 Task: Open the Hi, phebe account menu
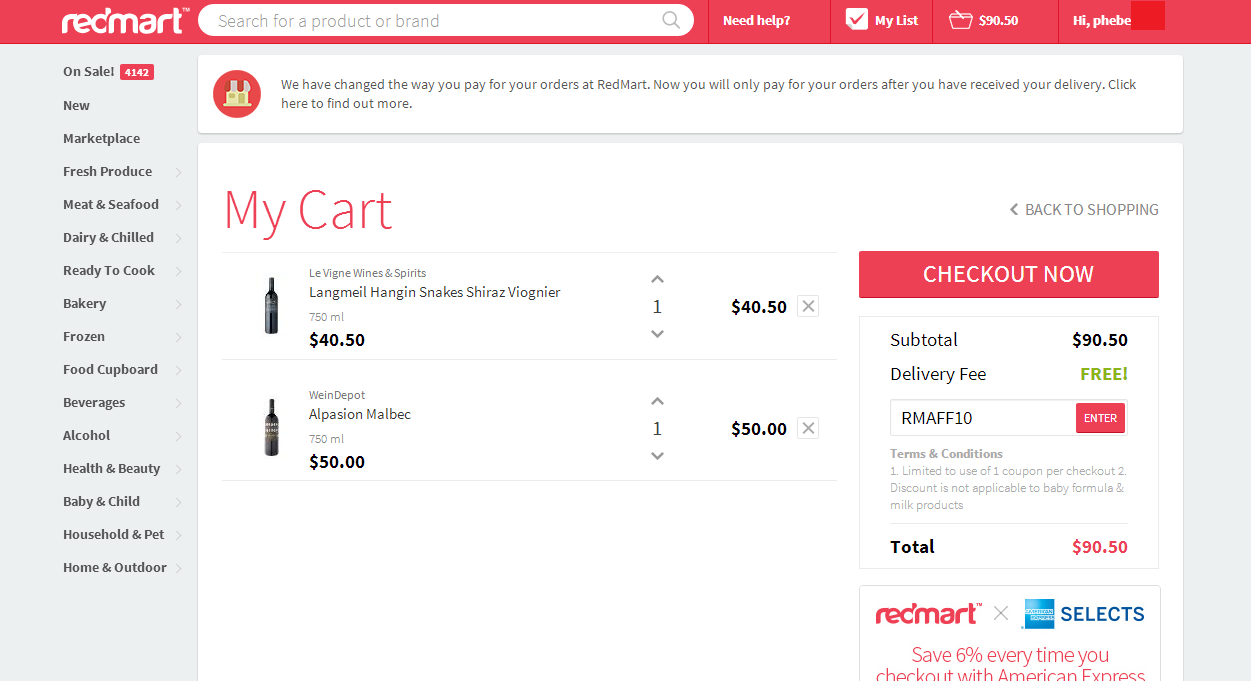1102,20
